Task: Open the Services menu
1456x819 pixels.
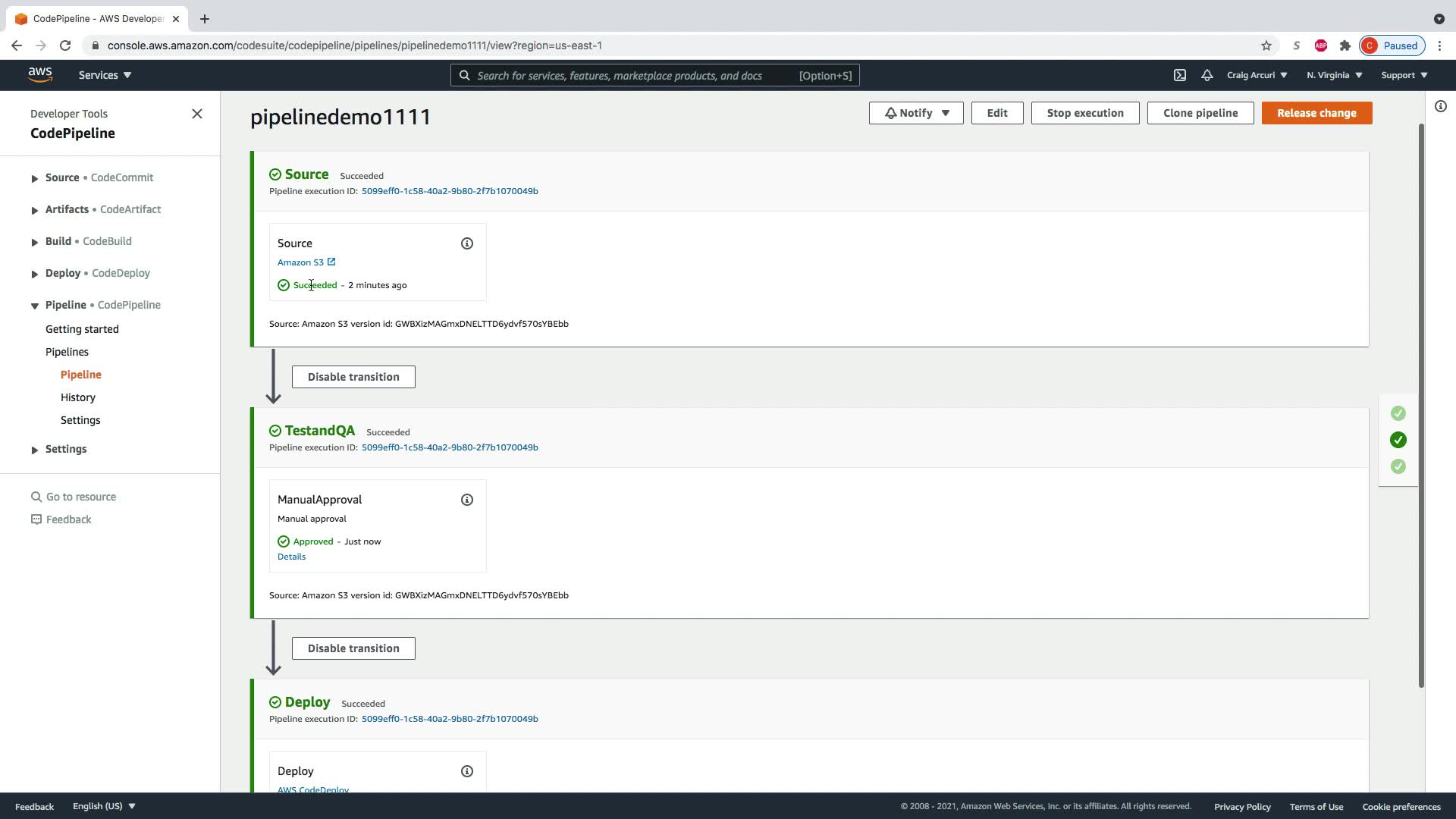Action: coord(105,75)
